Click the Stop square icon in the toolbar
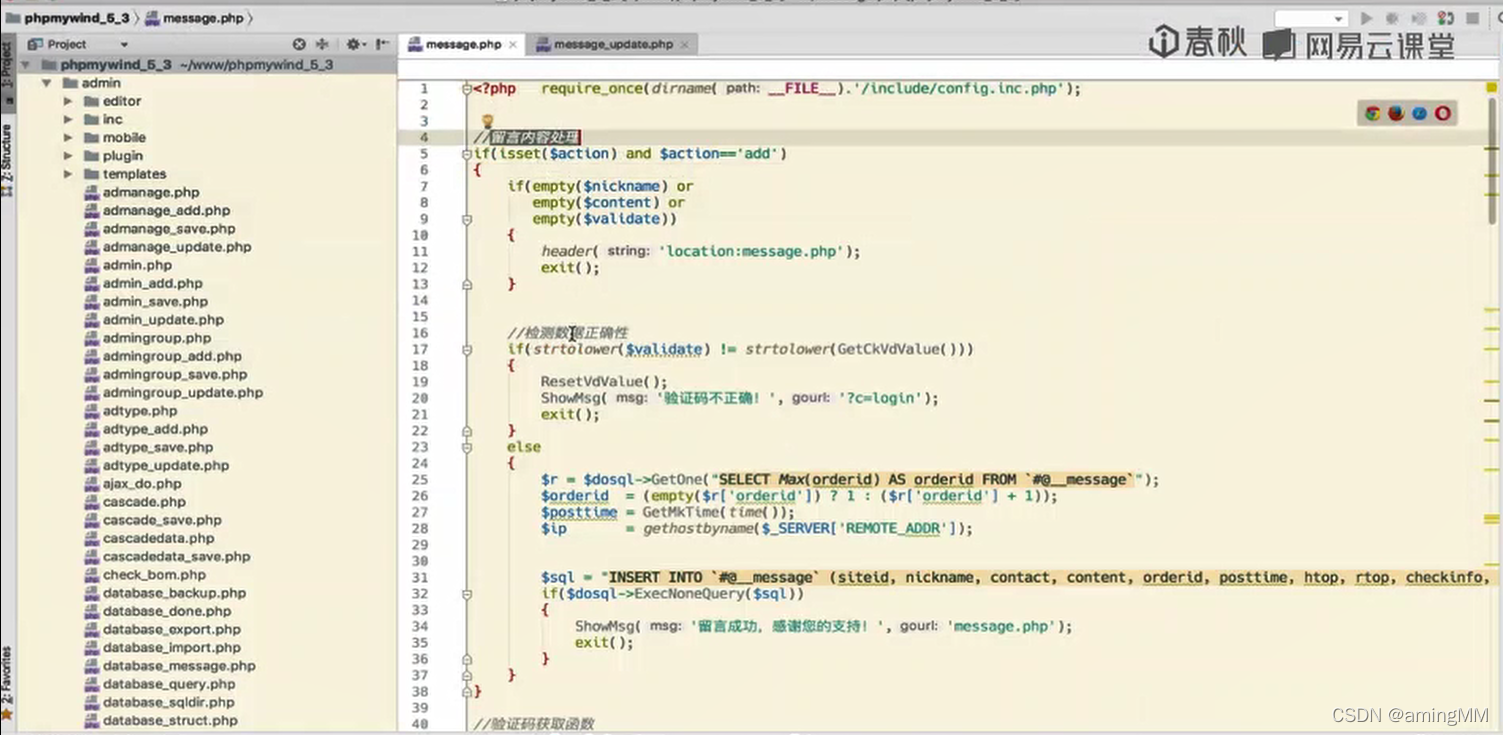The width and height of the screenshot is (1503, 735). 1472,18
